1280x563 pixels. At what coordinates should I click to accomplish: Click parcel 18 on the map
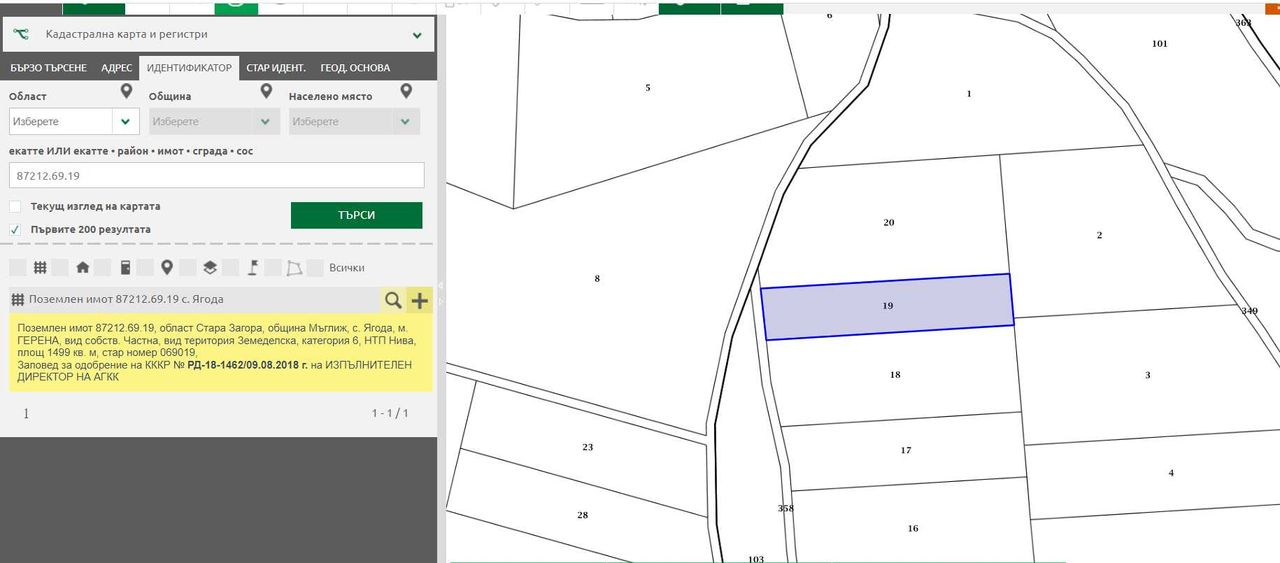895,375
